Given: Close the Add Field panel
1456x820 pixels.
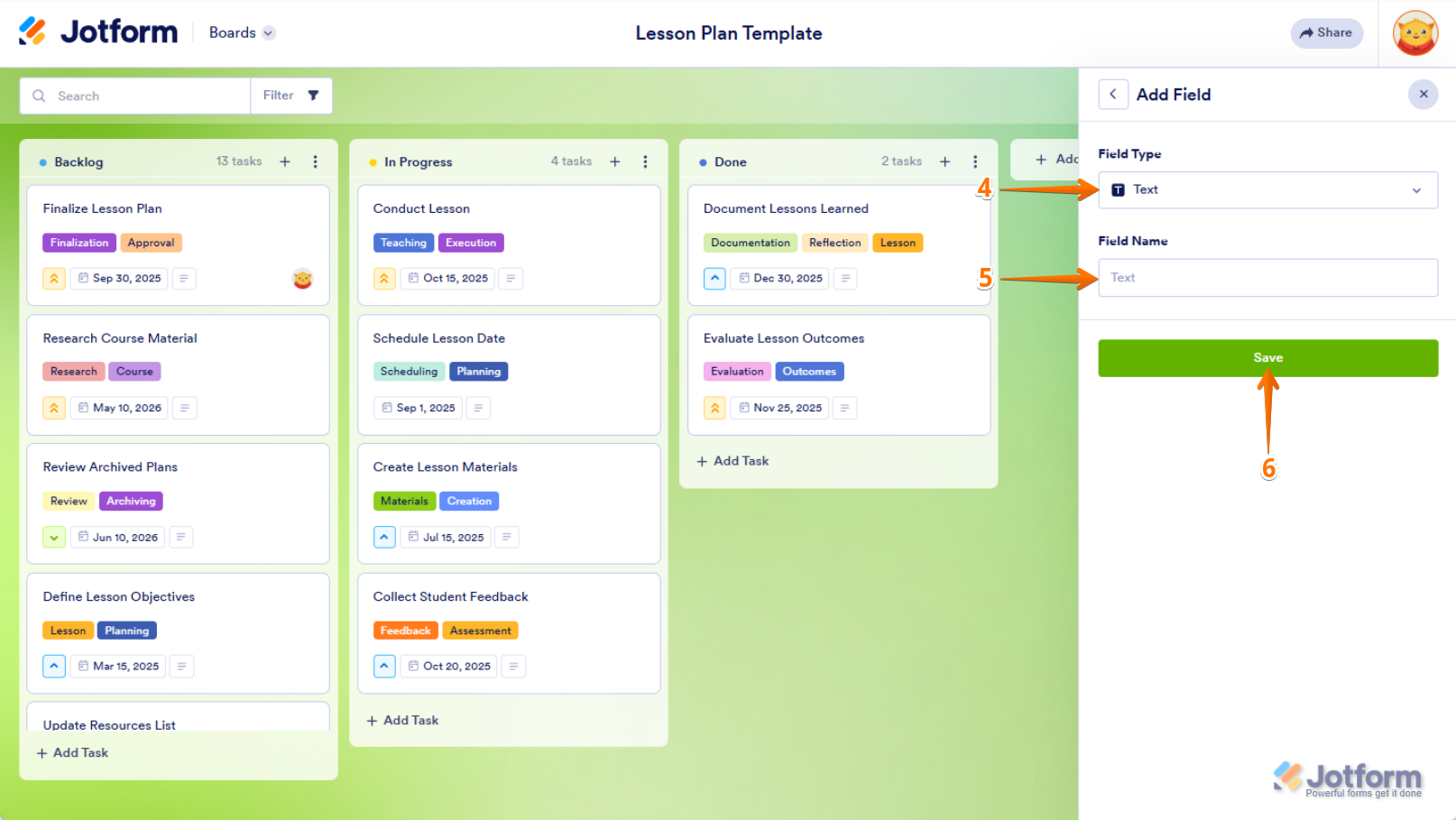Looking at the screenshot, I should click(x=1424, y=94).
